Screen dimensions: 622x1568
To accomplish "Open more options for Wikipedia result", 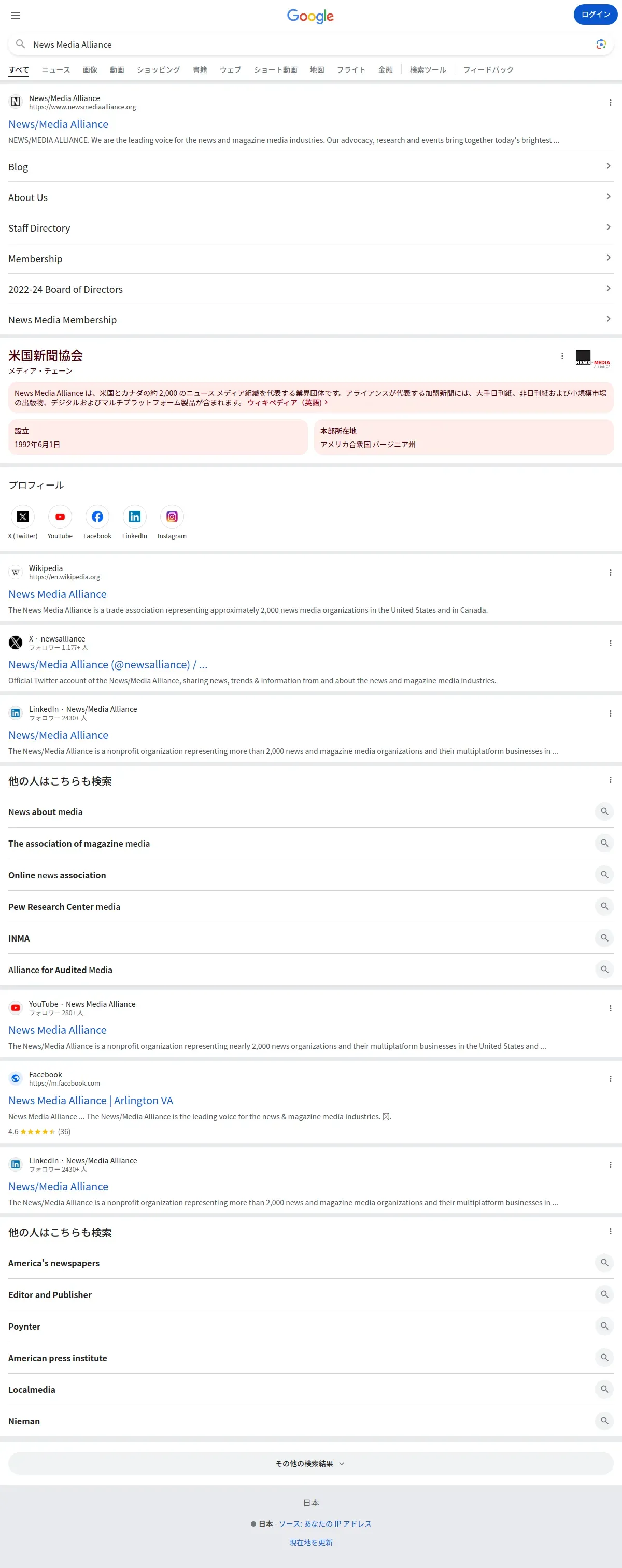I will coord(610,573).
